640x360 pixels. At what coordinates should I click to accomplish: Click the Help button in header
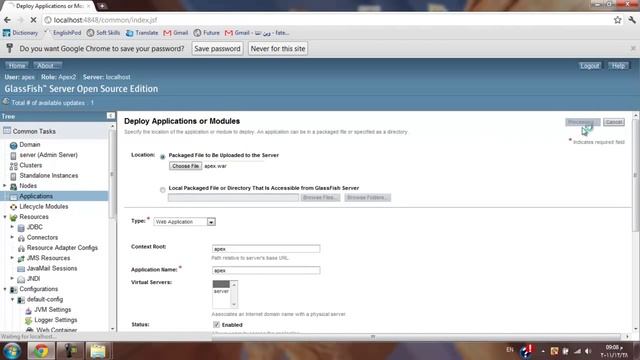(618, 66)
